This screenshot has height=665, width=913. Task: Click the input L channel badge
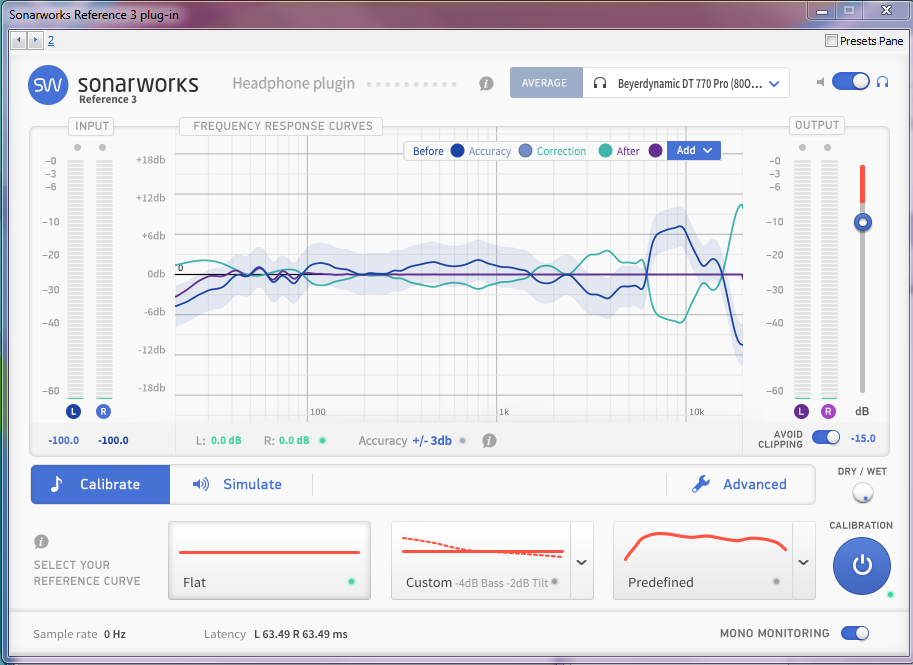point(73,412)
